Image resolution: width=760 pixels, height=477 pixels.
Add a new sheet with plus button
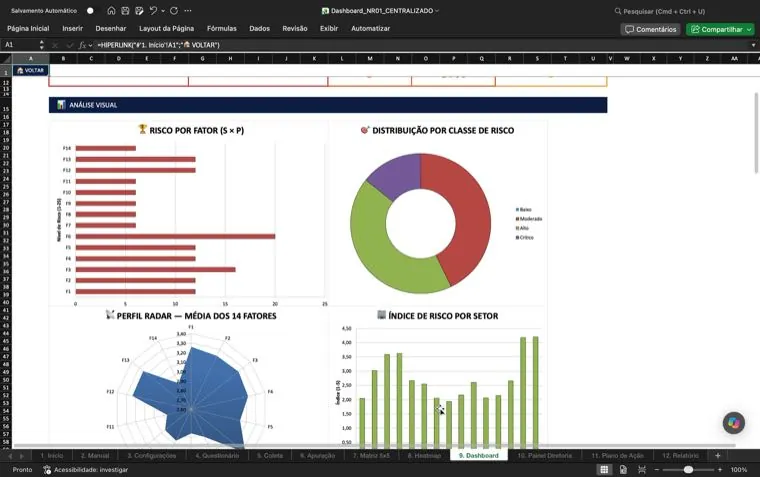point(718,456)
